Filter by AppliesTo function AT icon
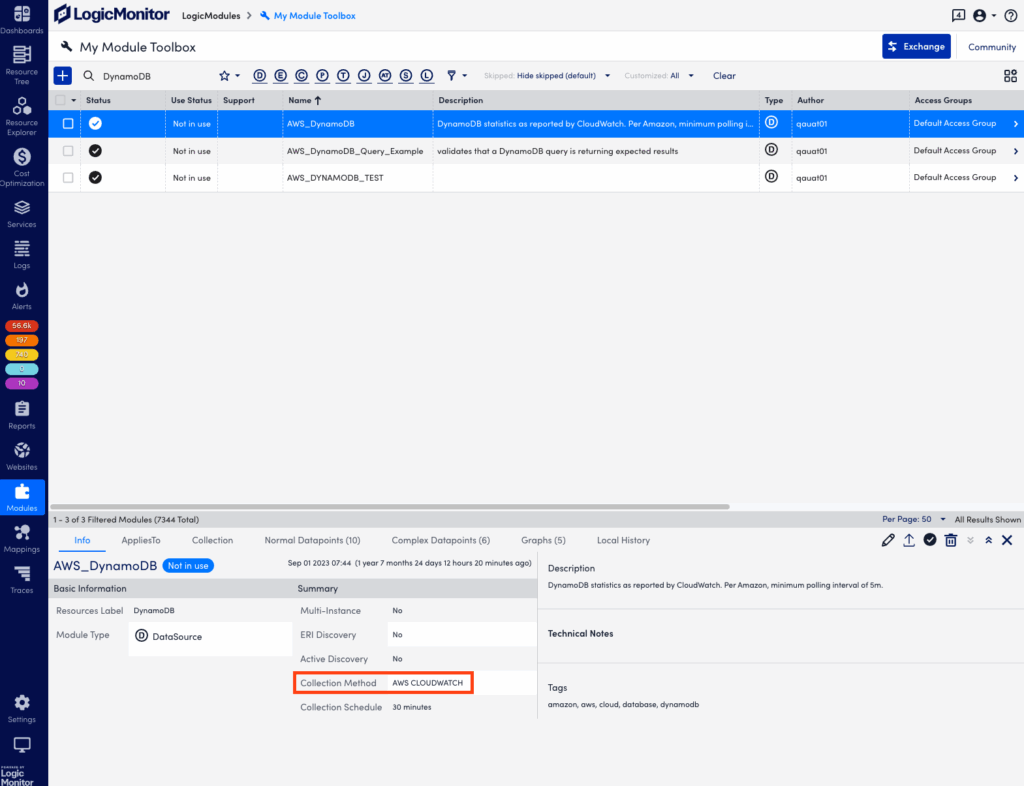This screenshot has width=1024, height=786. pos(385,76)
